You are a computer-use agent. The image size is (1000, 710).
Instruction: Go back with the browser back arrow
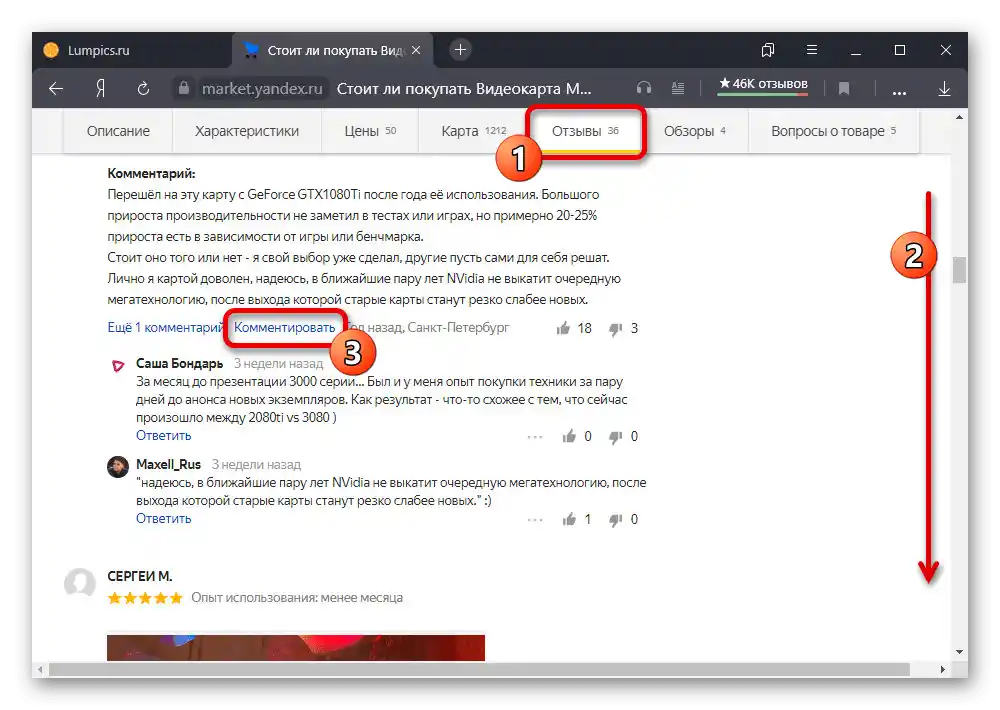[x=56, y=89]
